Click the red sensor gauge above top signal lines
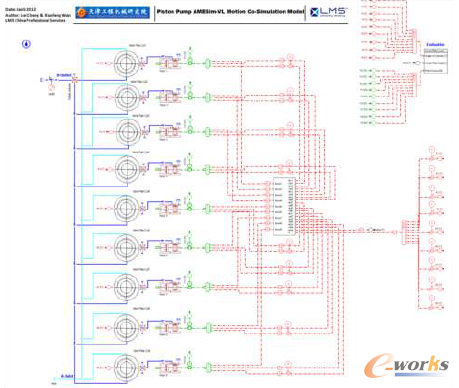 (290, 57)
